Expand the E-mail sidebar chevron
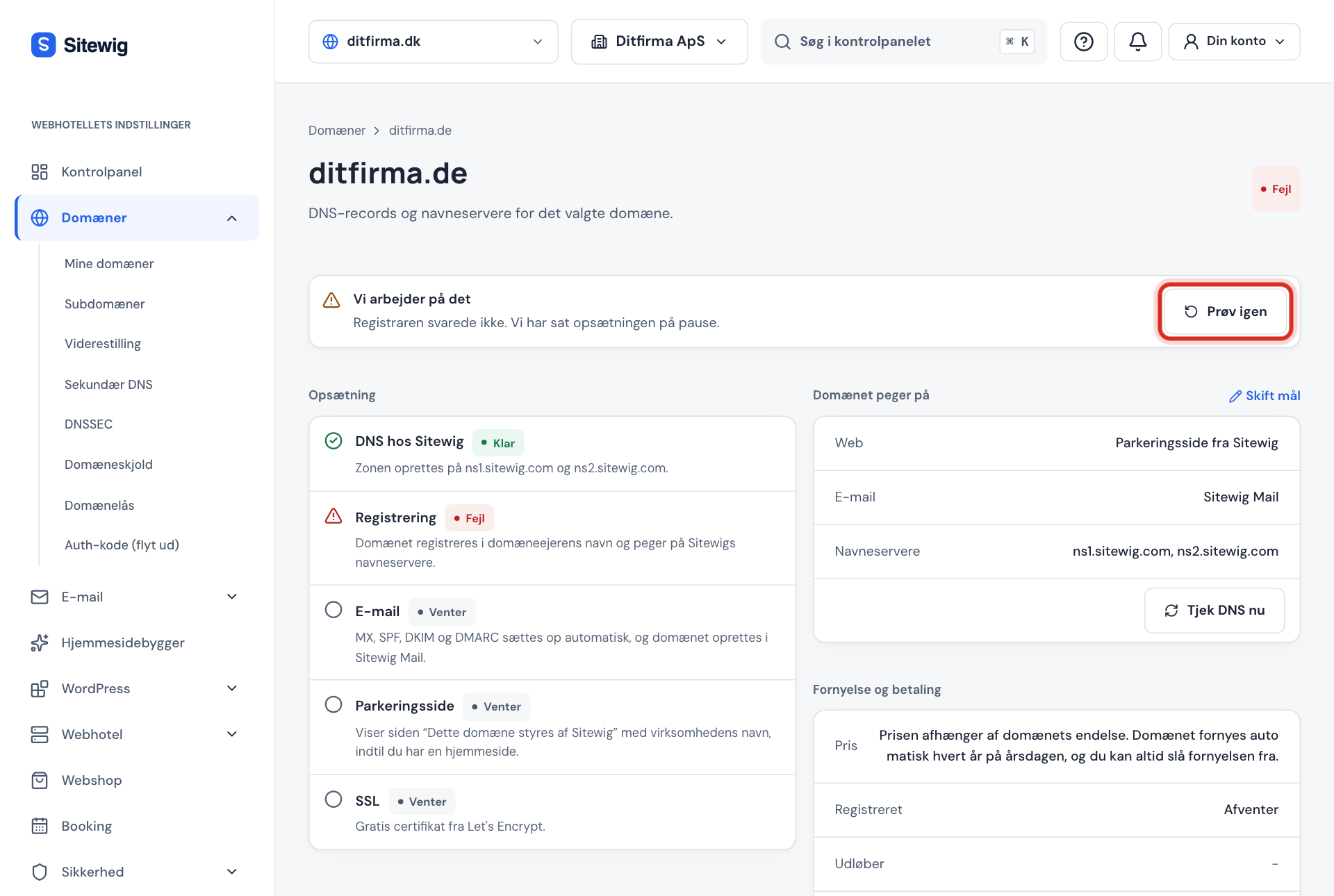Viewport: 1334px width, 896px height. [232, 597]
